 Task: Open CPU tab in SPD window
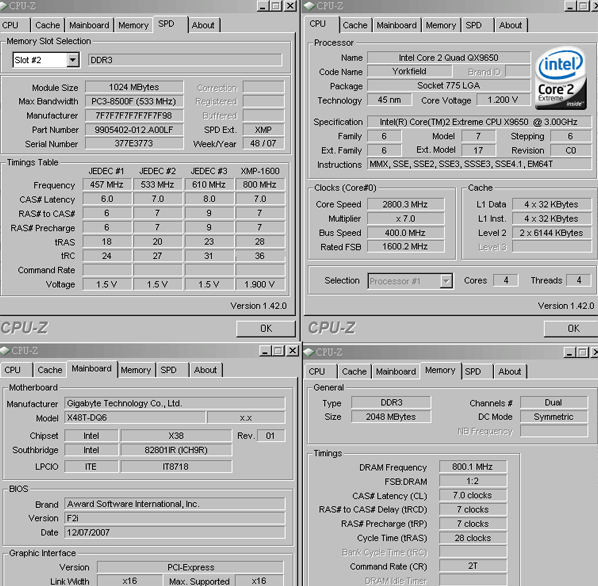[10, 25]
